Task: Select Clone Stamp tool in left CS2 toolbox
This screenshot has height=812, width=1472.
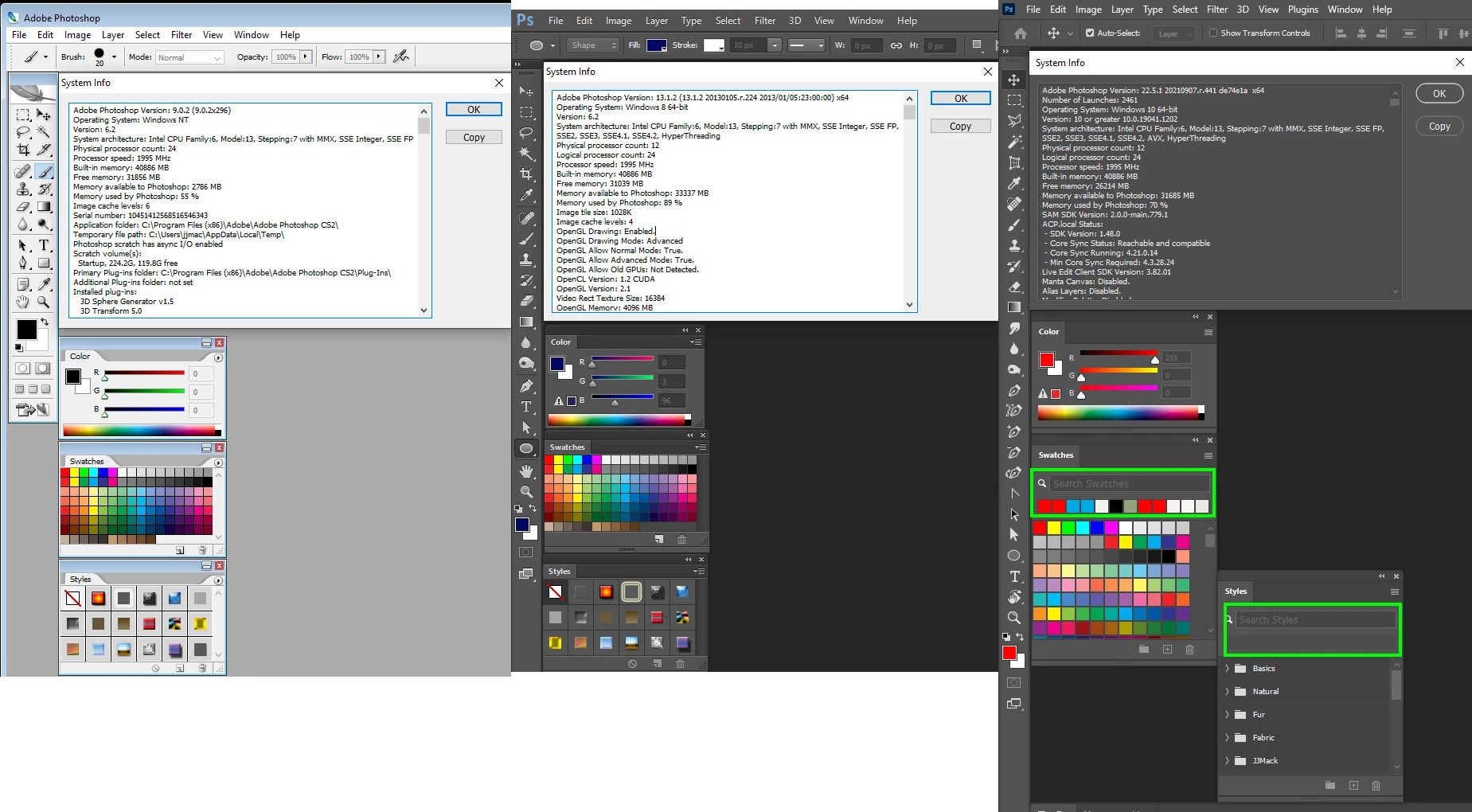Action: point(23,189)
